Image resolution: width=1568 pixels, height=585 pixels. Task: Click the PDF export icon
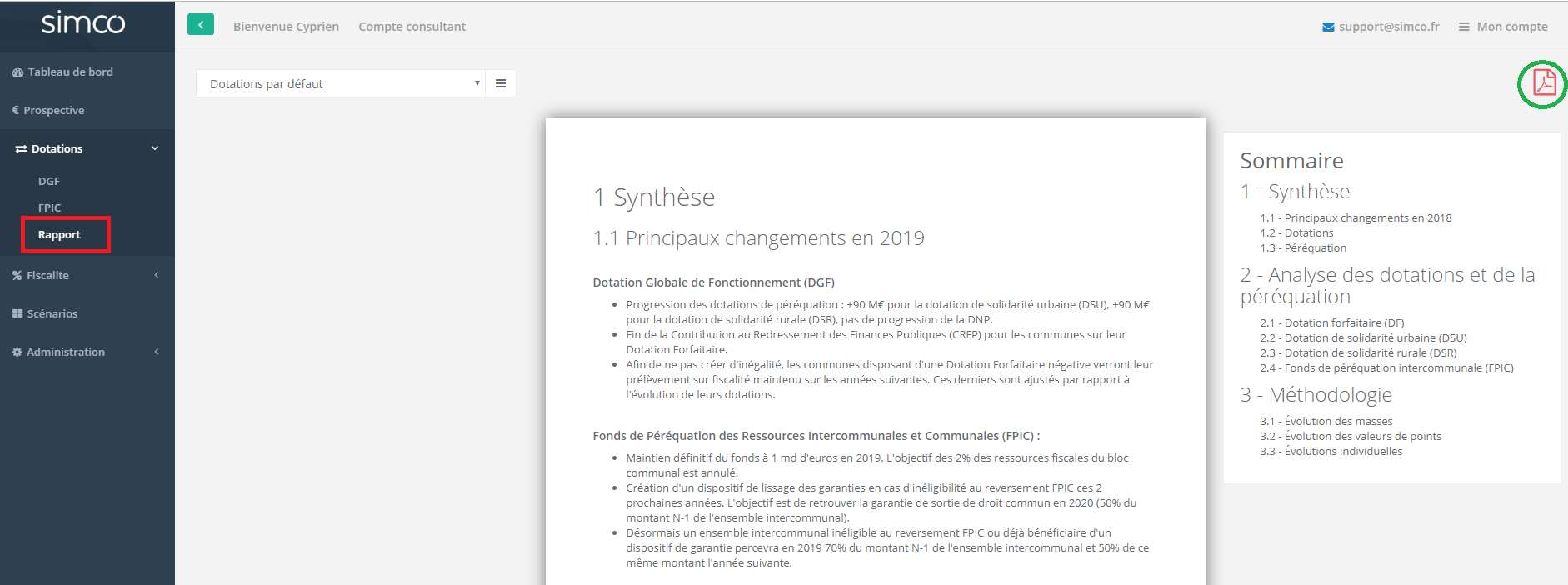pos(1544,83)
